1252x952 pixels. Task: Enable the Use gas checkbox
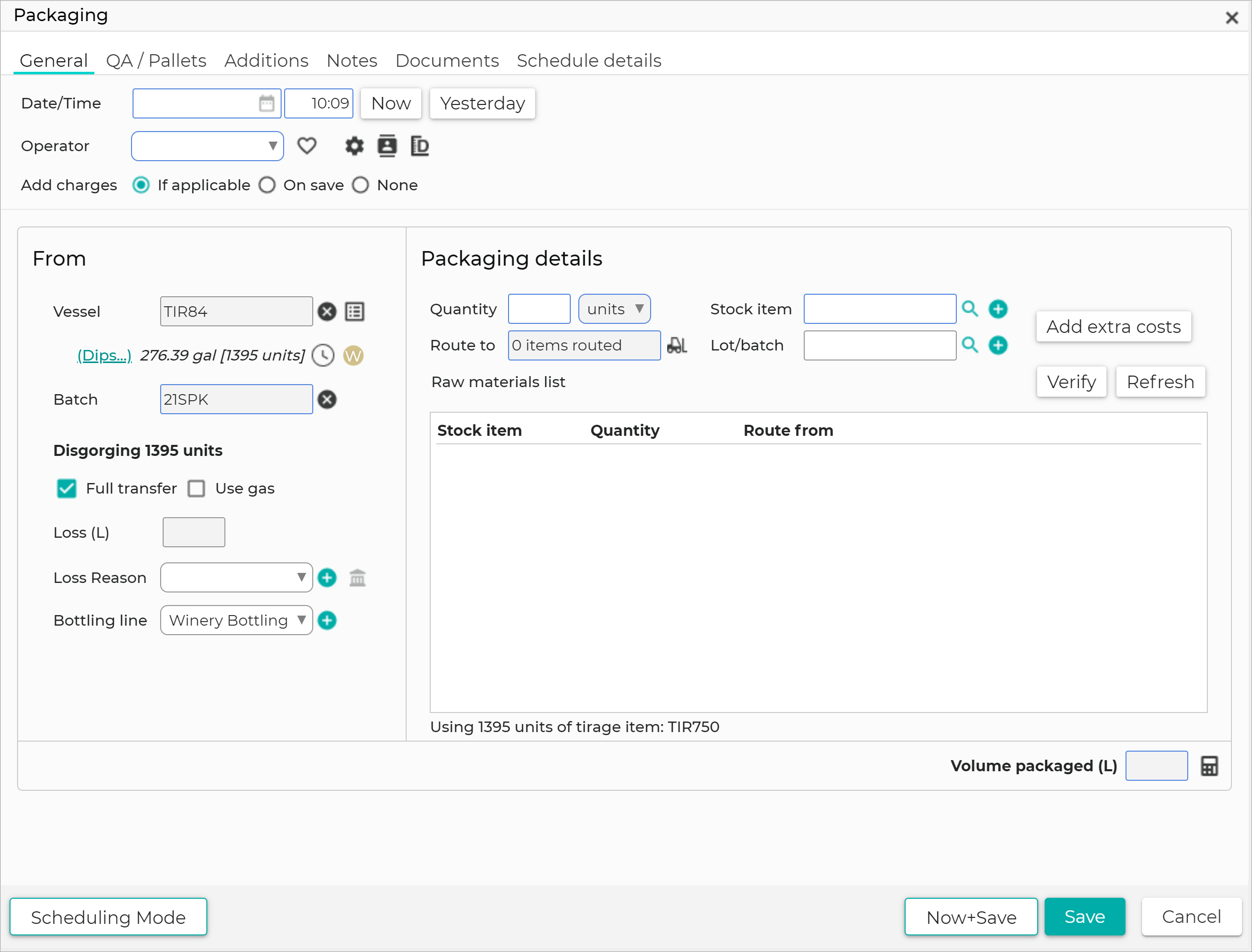[x=197, y=489]
